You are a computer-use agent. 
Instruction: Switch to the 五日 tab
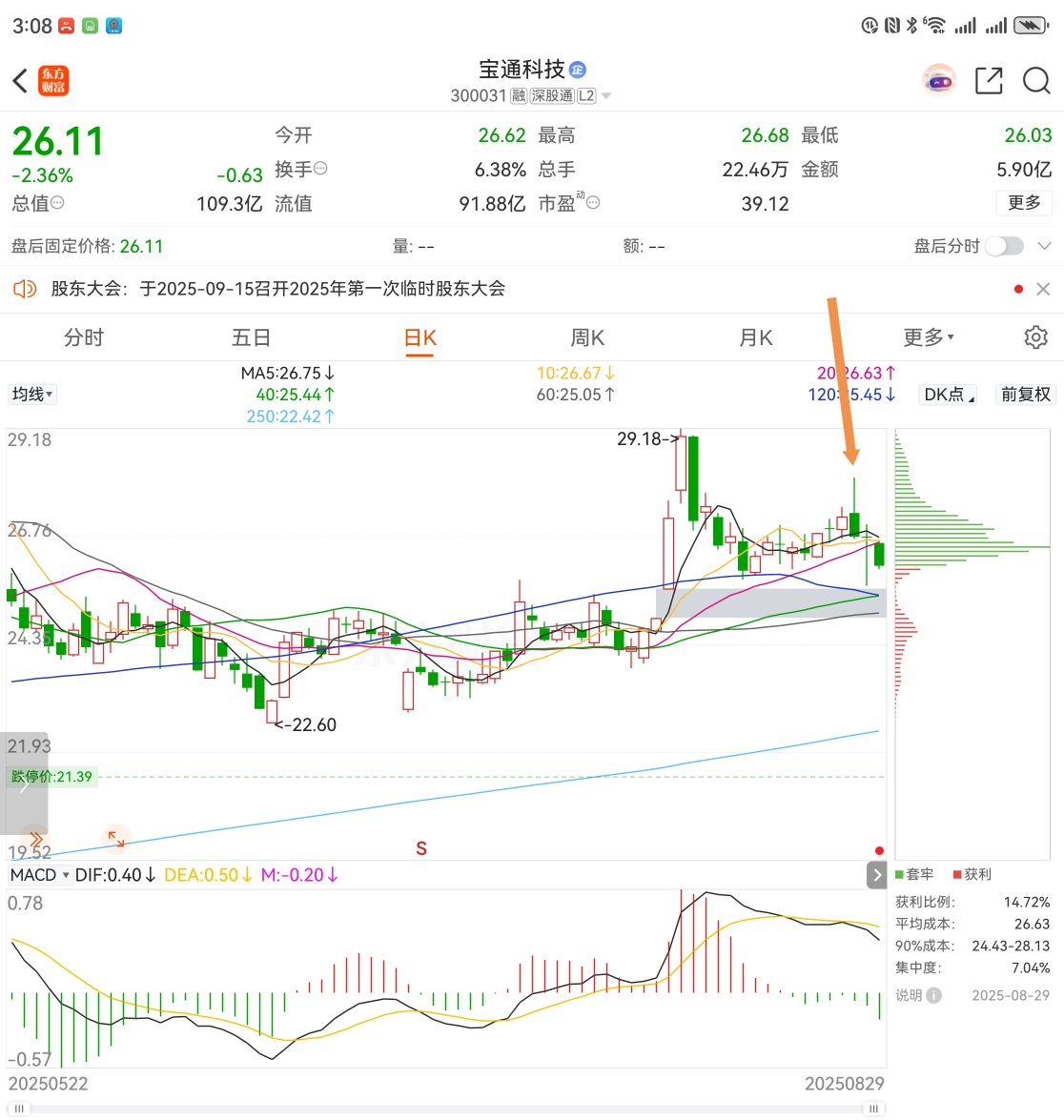(x=251, y=337)
